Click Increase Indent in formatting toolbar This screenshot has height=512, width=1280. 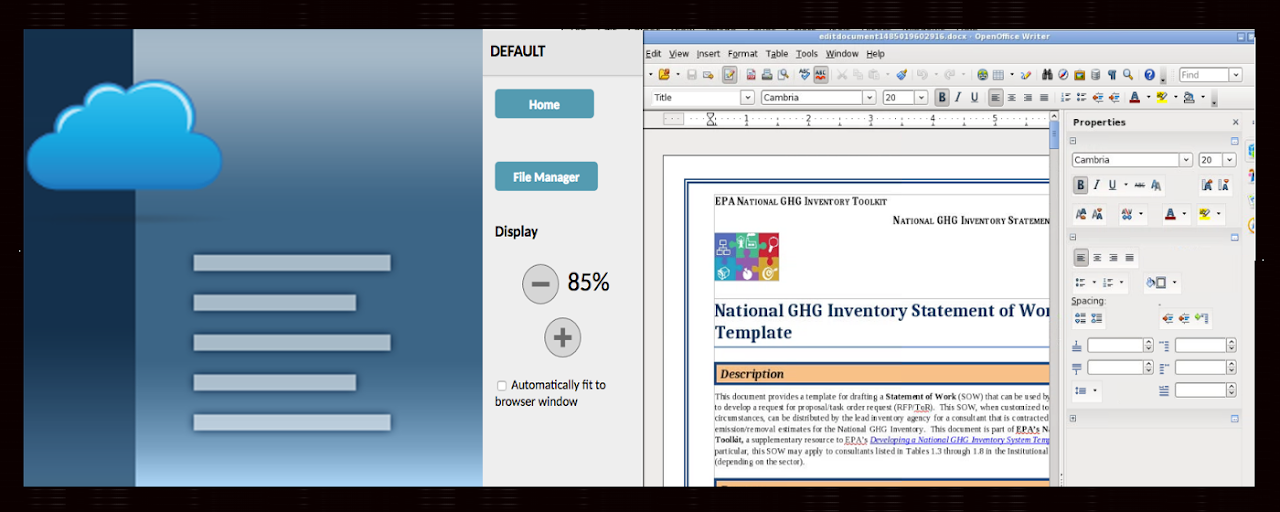[1114, 97]
